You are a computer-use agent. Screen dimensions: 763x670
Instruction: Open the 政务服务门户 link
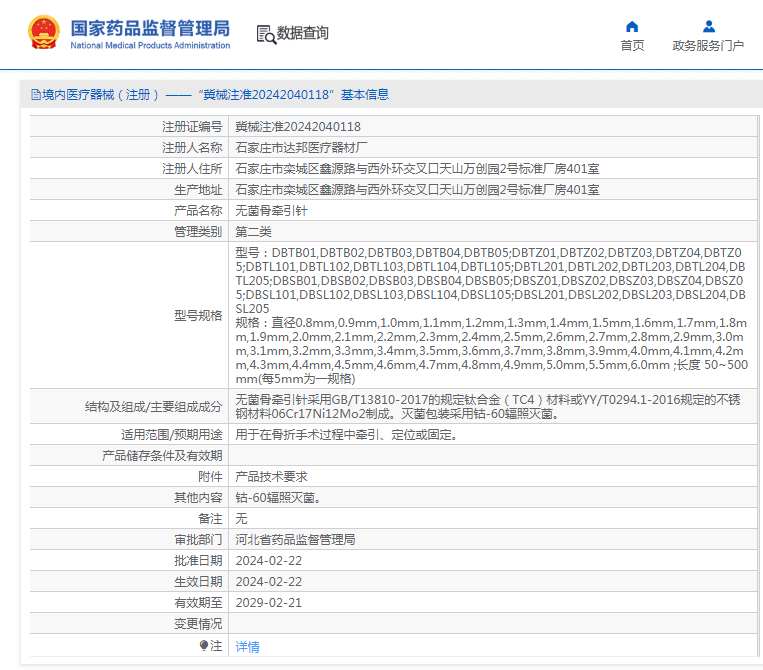click(708, 46)
